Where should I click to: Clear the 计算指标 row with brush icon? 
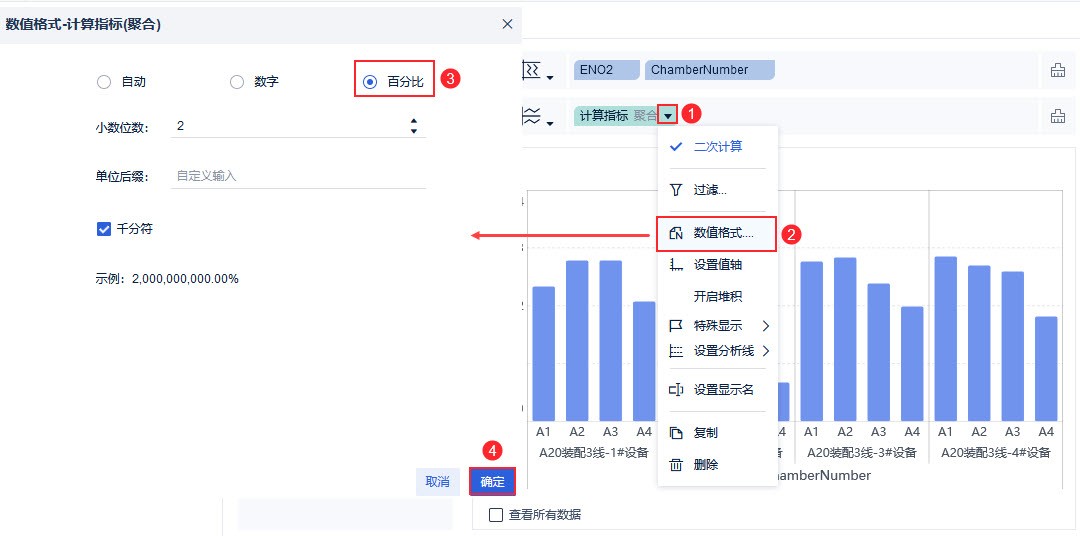click(x=1057, y=116)
